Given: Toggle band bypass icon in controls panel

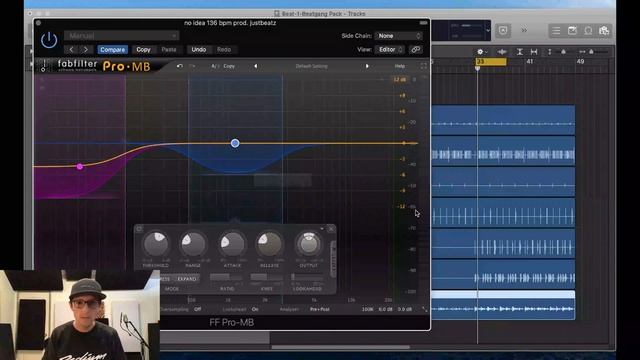Looking at the screenshot, I should (139, 229).
